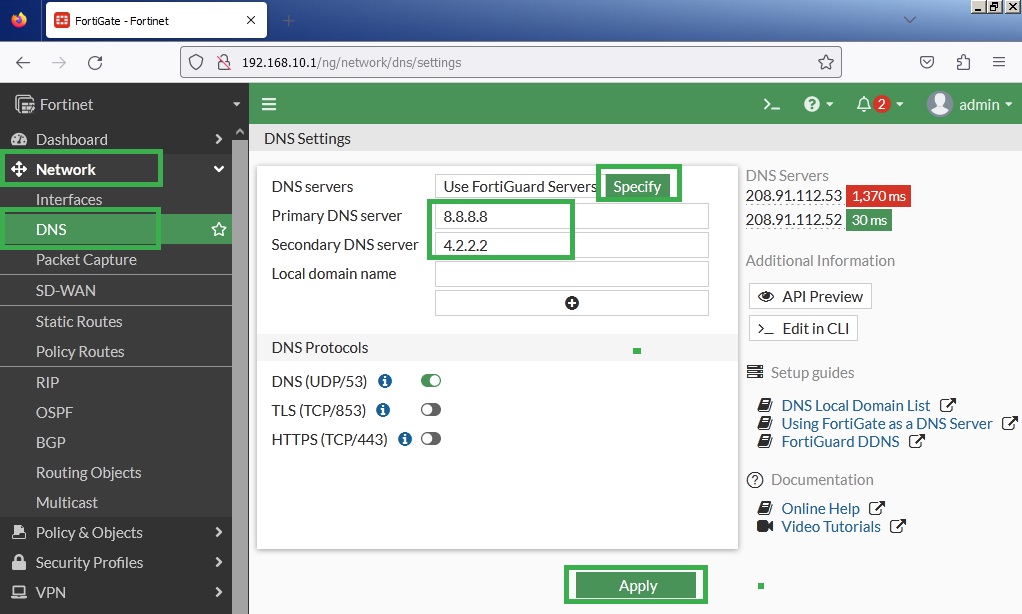Click the Local domain name field
This screenshot has height=614, width=1022.
(572, 274)
